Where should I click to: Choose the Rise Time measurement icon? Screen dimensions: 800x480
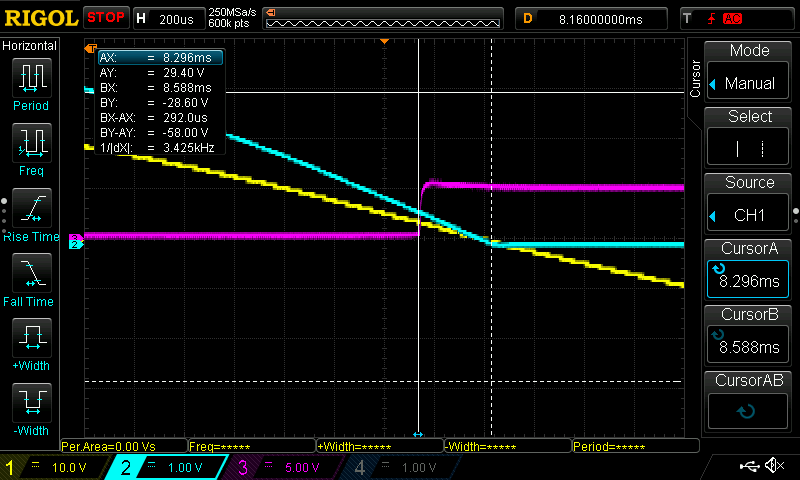[x=31, y=208]
